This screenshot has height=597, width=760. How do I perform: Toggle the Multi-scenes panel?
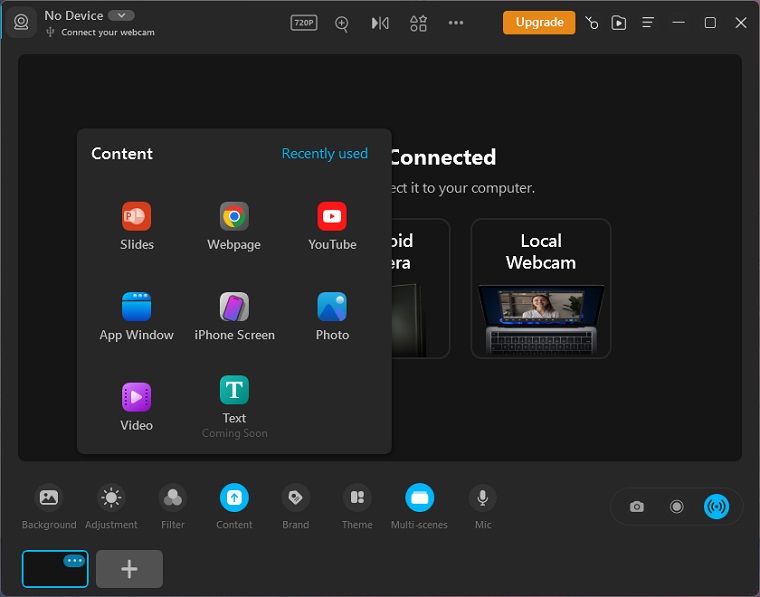[x=419, y=506]
